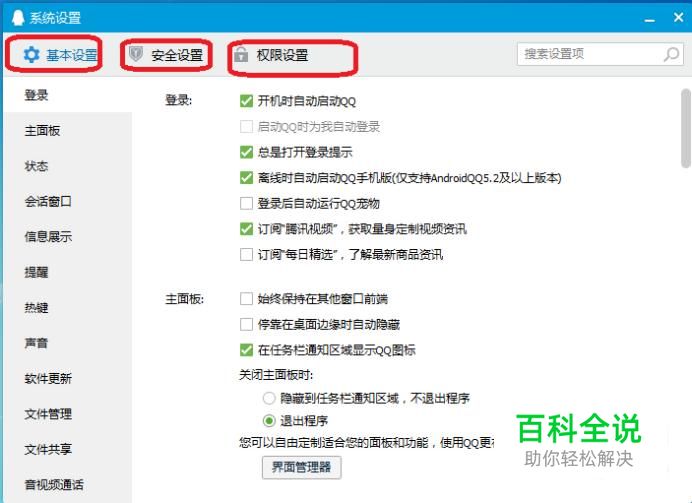This screenshot has width=692, height=503.
Task: Uncheck 离线时自动启动QQ手机版 checkbox
Action: click(x=246, y=178)
